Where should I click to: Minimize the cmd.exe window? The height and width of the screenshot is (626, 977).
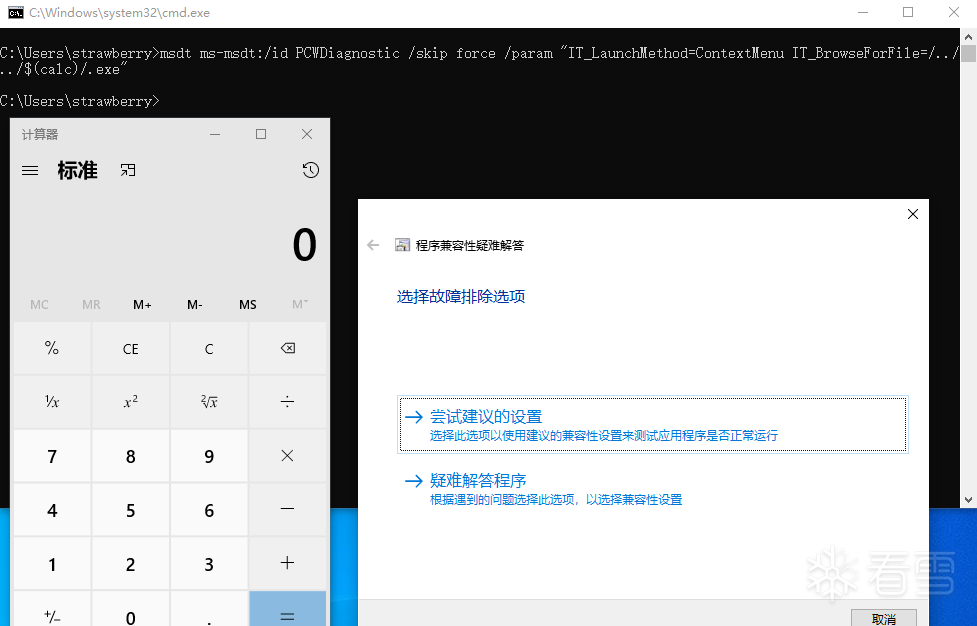pos(863,12)
